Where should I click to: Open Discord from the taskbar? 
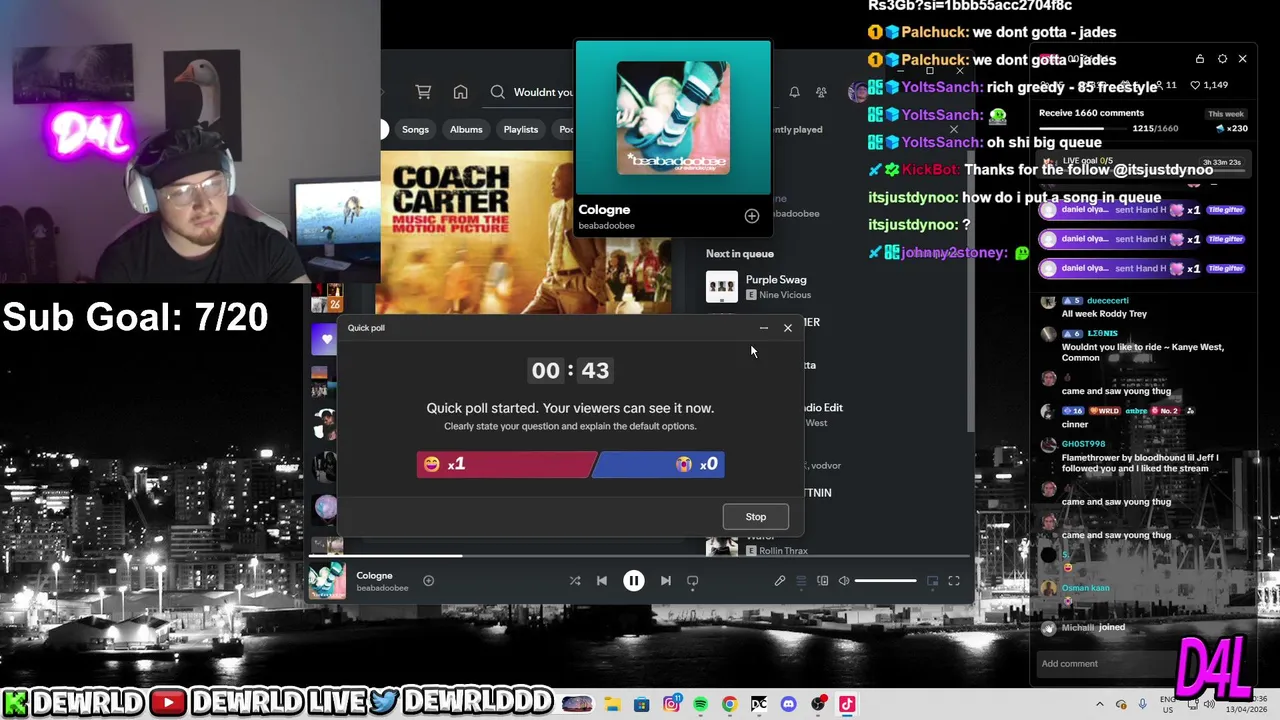coord(788,704)
